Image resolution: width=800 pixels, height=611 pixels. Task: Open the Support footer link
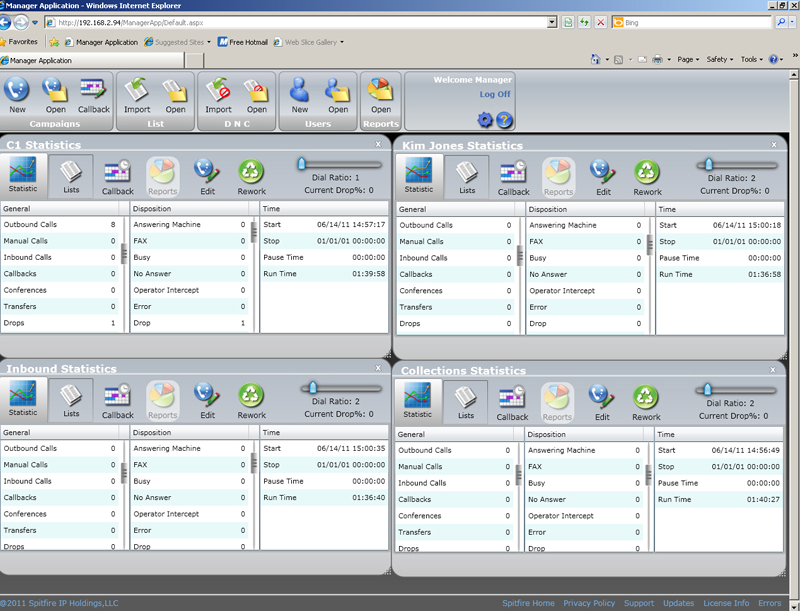[639, 603]
